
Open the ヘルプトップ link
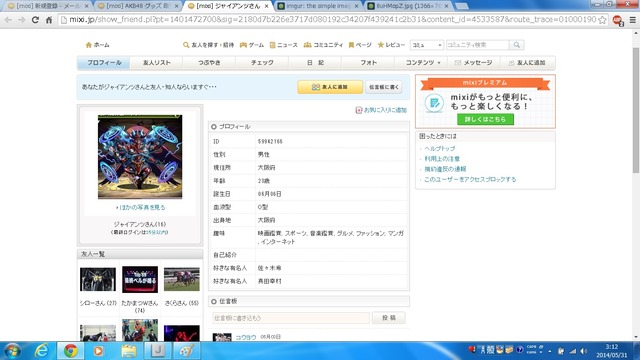coord(440,148)
